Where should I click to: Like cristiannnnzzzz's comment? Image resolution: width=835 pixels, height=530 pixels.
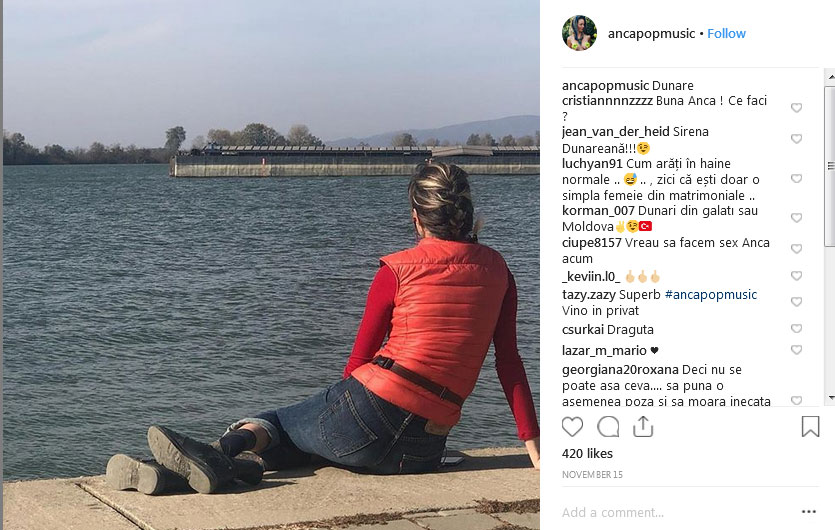796,108
